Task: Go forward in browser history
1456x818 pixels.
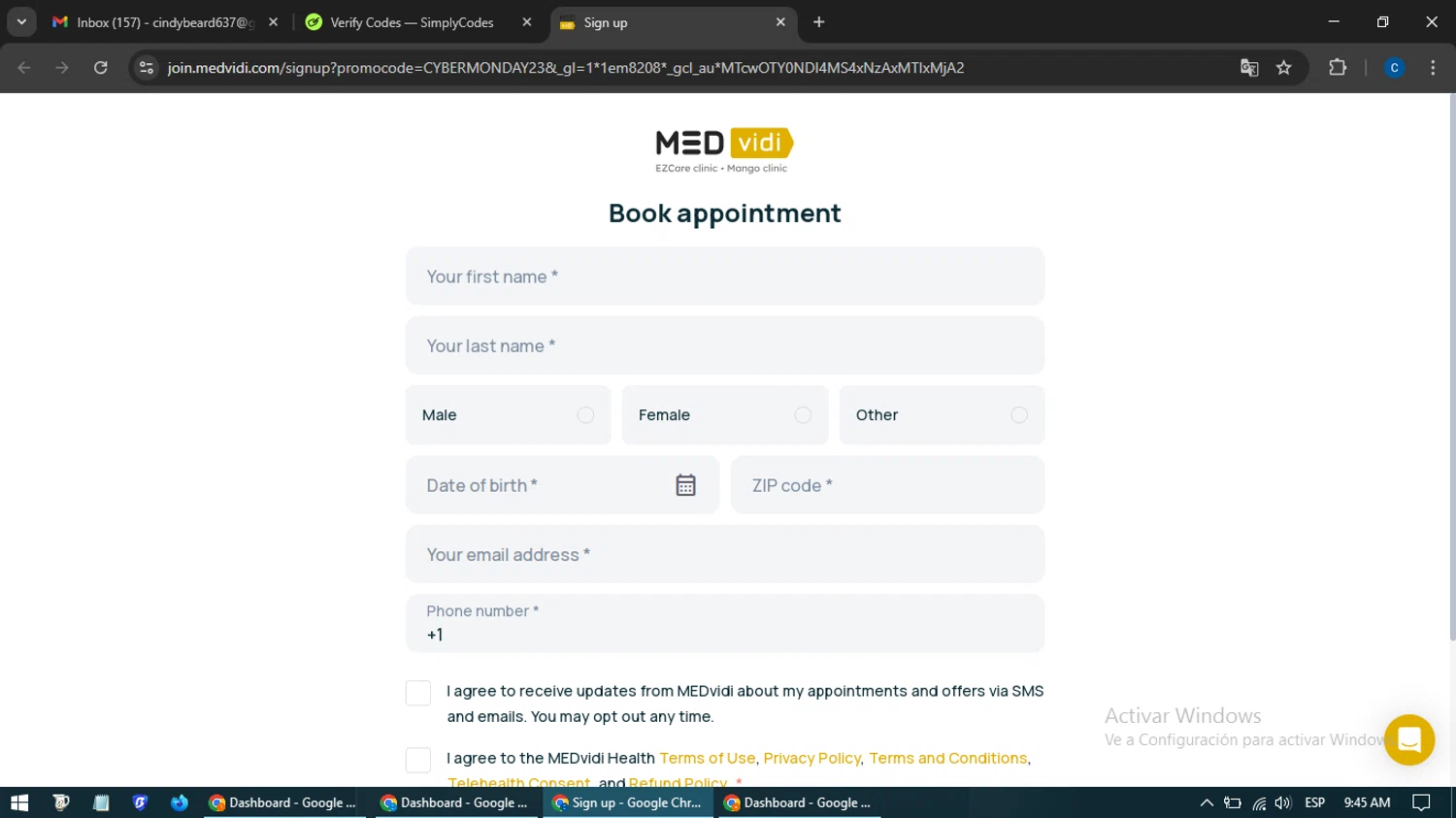Action: click(62, 68)
